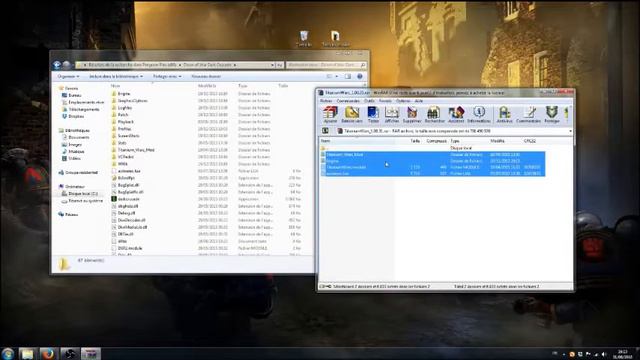The height and width of the screenshot is (360, 640).
Task: Select Documents library in navigation pane
Action: 76,138
